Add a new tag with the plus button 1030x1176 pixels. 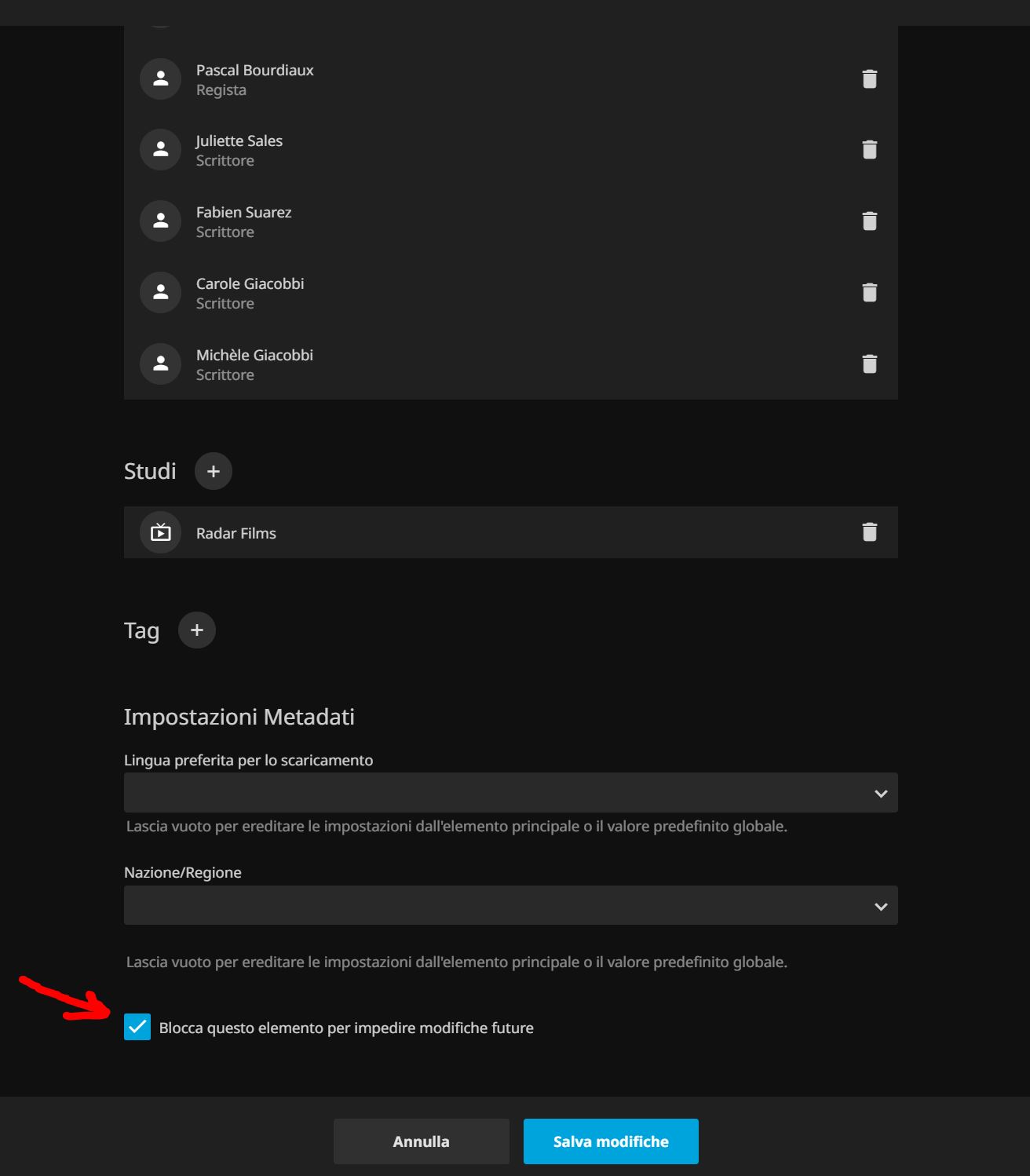pyautogui.click(x=196, y=630)
